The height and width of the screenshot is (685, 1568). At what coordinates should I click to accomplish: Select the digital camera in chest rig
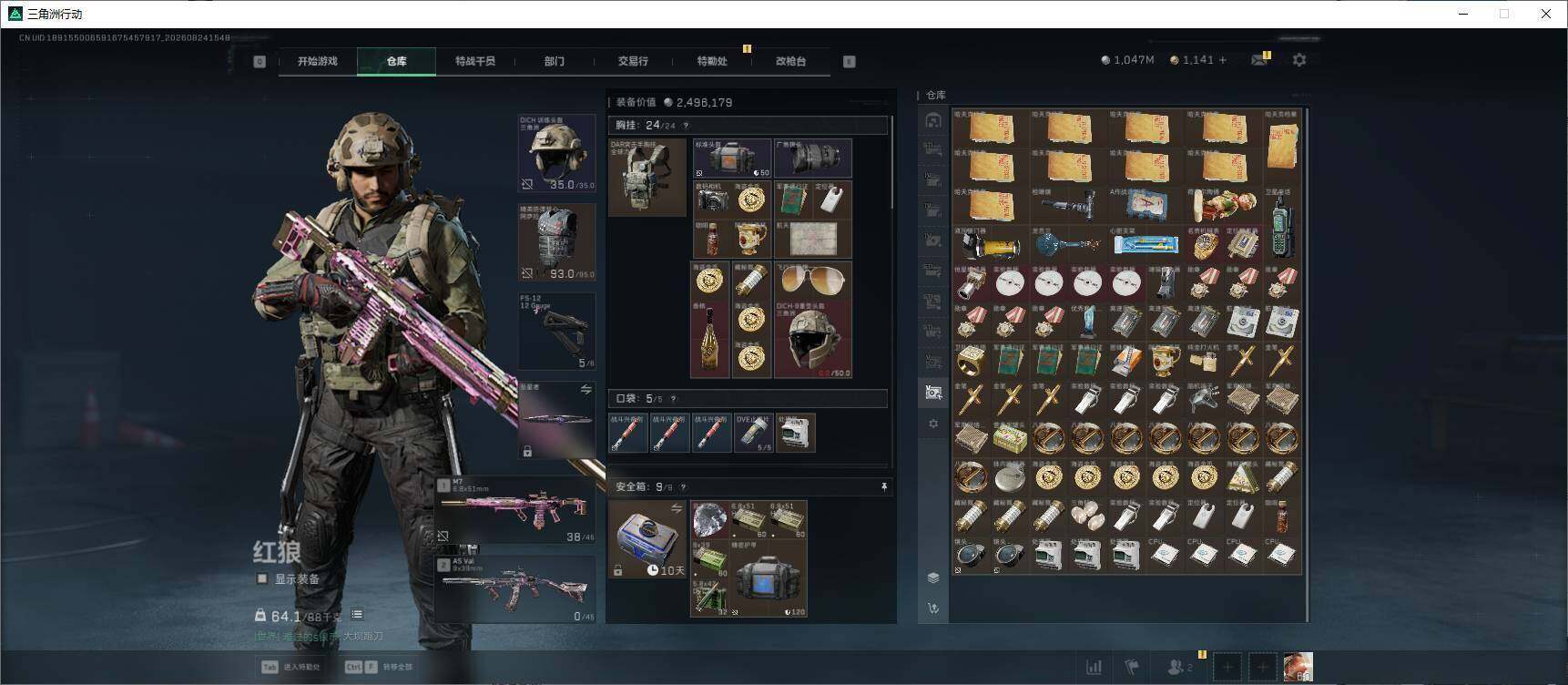click(711, 199)
